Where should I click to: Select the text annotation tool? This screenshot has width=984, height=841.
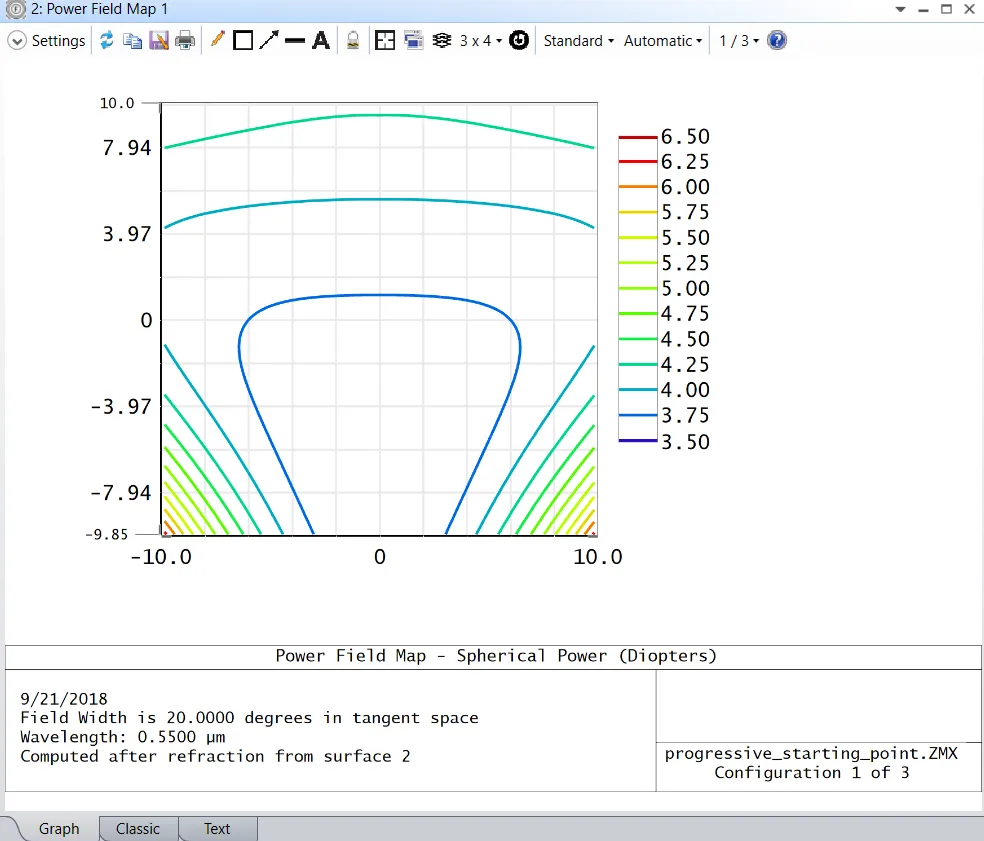(320, 41)
